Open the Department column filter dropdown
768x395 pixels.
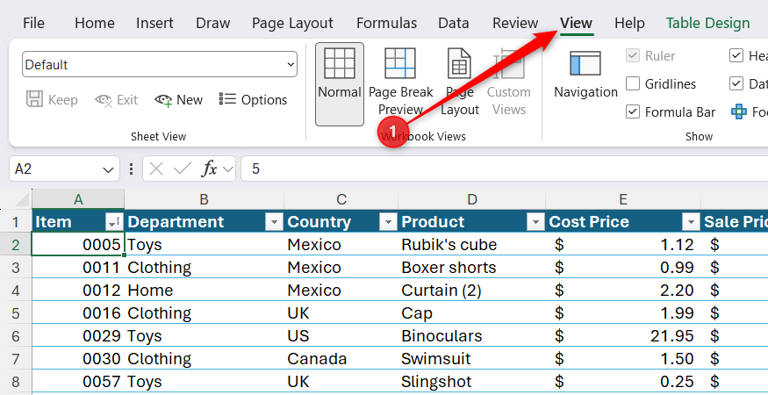coord(274,222)
